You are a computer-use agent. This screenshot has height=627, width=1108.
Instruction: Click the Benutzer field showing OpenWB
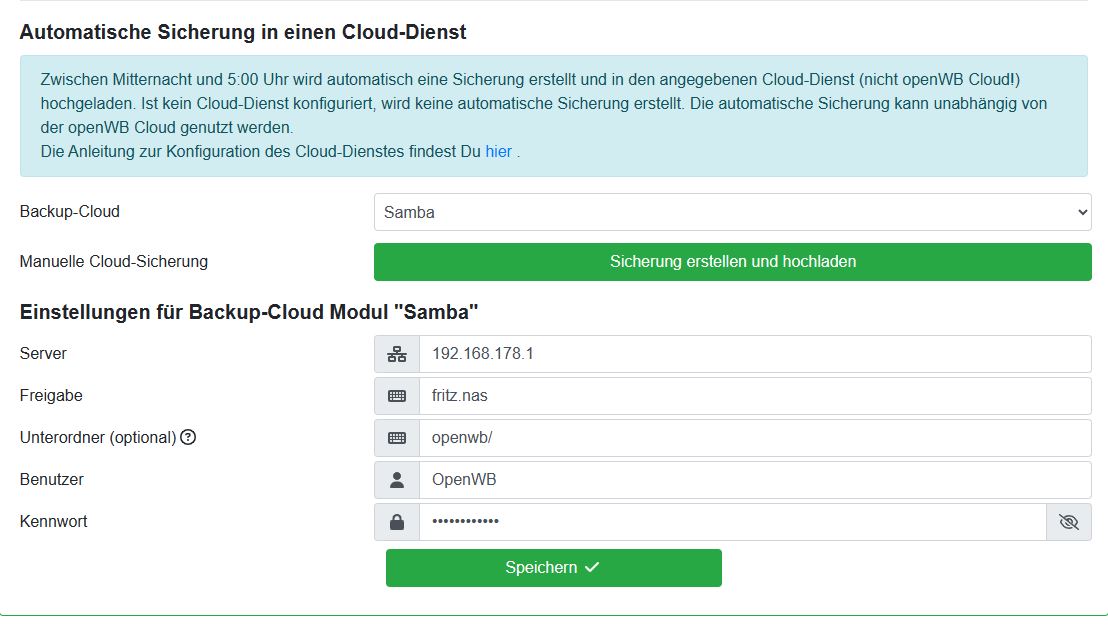[x=755, y=480]
